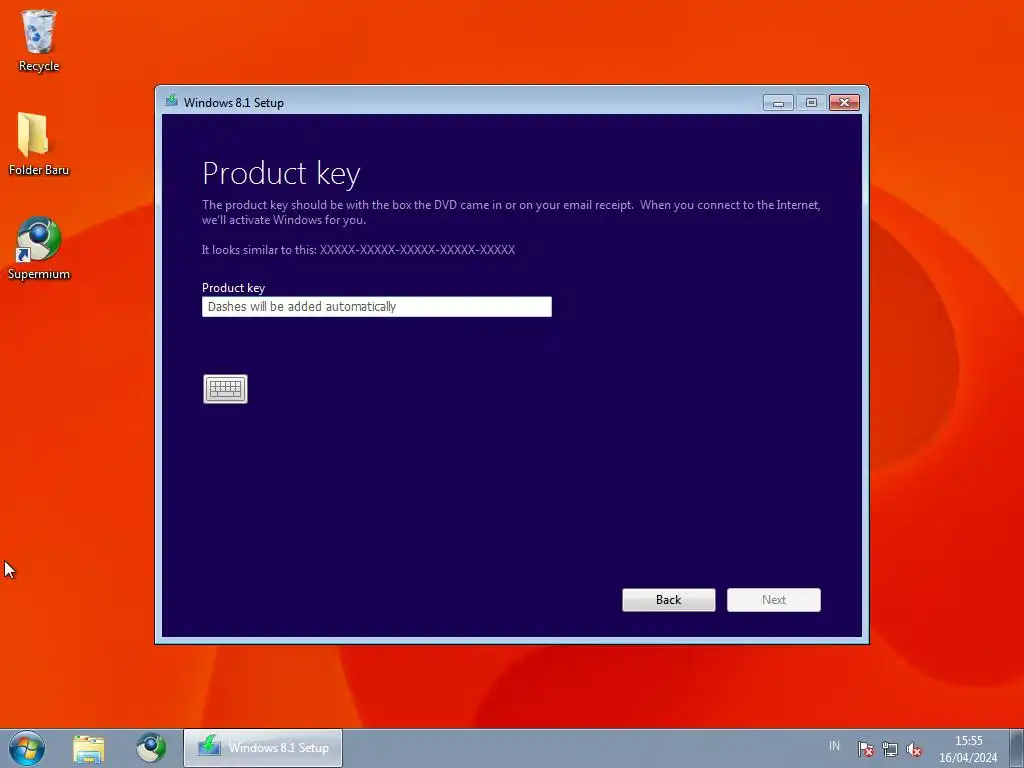
Task: Open Action Center flag tray icon
Action: coord(866,749)
